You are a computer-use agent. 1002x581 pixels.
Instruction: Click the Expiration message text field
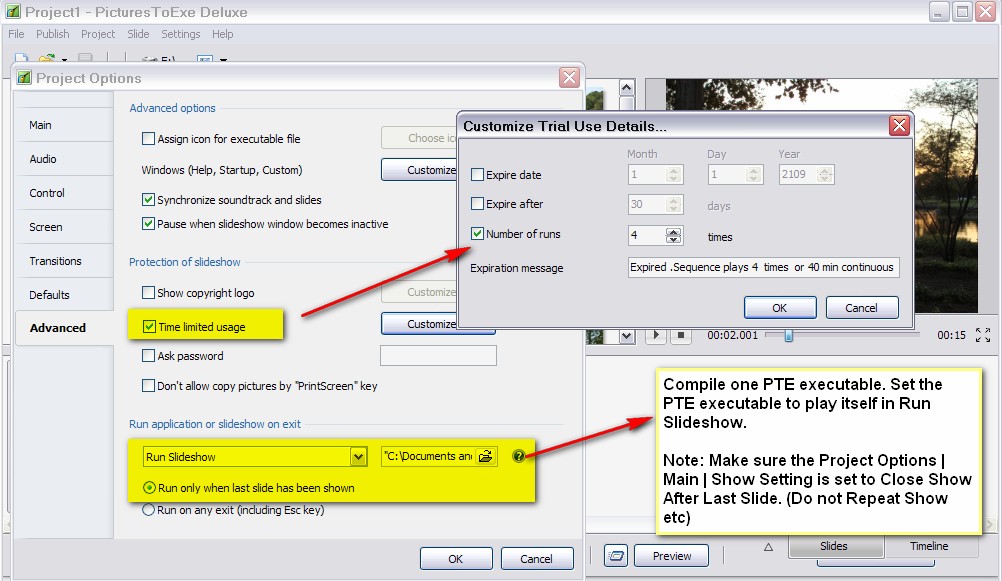(x=764, y=267)
